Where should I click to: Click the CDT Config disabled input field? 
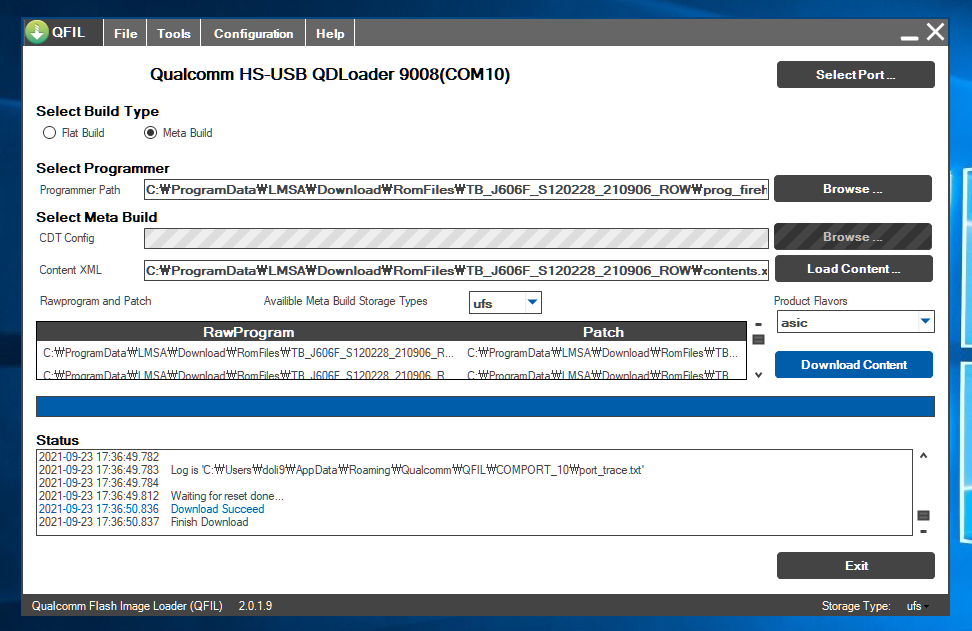click(456, 238)
